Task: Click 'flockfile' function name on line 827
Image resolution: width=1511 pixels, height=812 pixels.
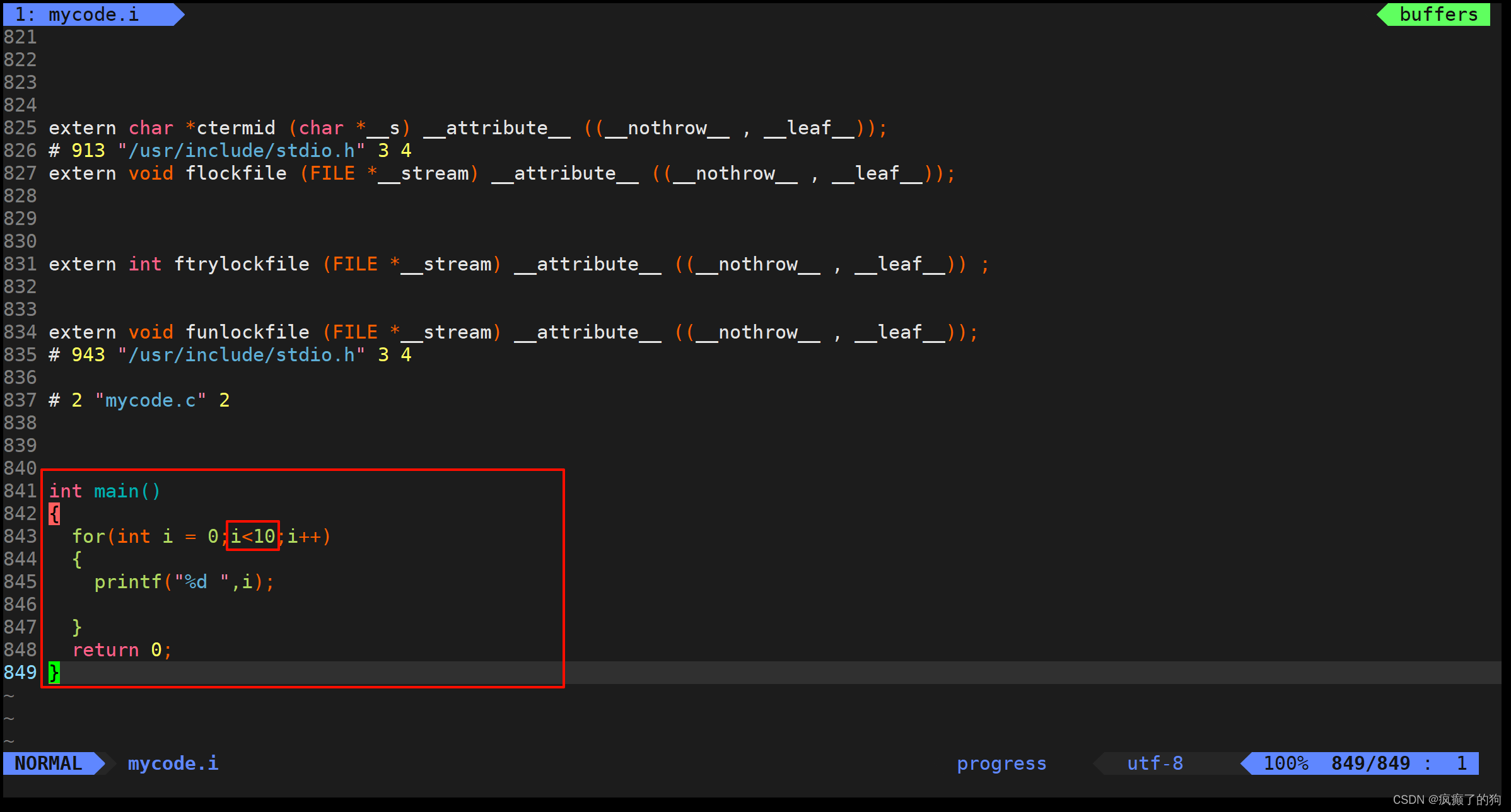Action: (236, 173)
